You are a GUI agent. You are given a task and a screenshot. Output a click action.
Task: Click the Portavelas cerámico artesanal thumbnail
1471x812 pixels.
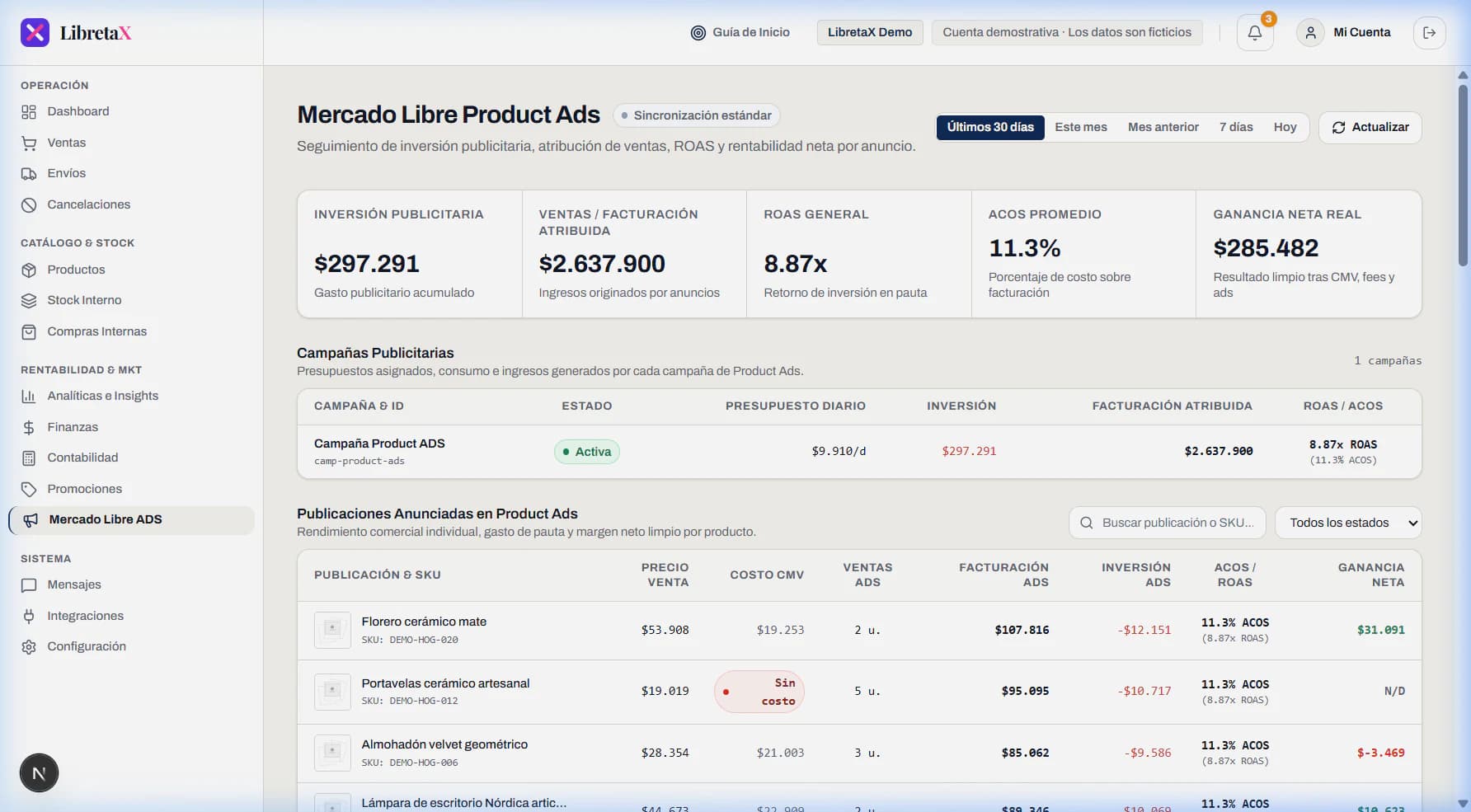click(332, 691)
